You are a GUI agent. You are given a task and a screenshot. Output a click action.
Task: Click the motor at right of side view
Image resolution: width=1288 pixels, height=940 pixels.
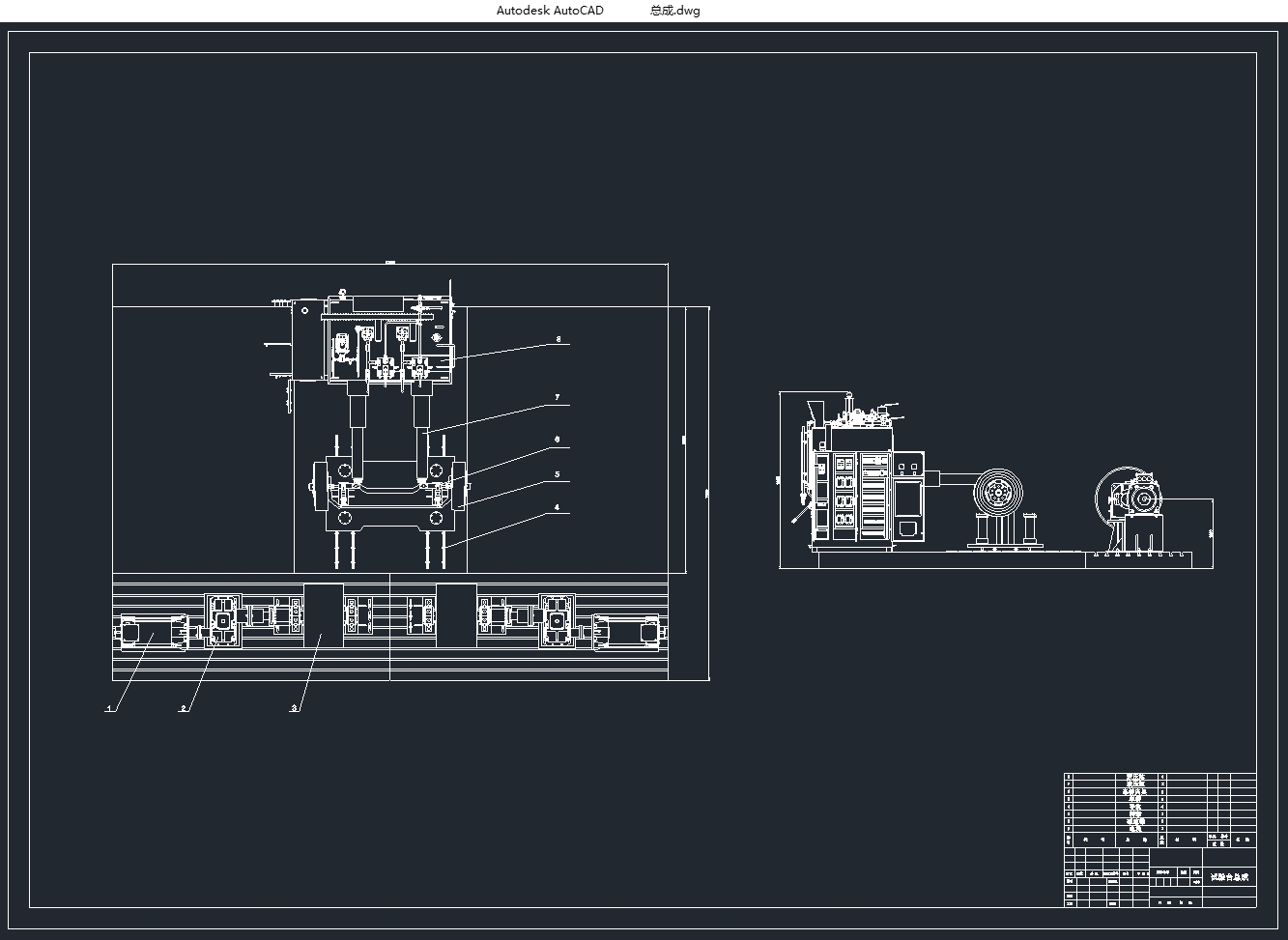pos(1140,499)
